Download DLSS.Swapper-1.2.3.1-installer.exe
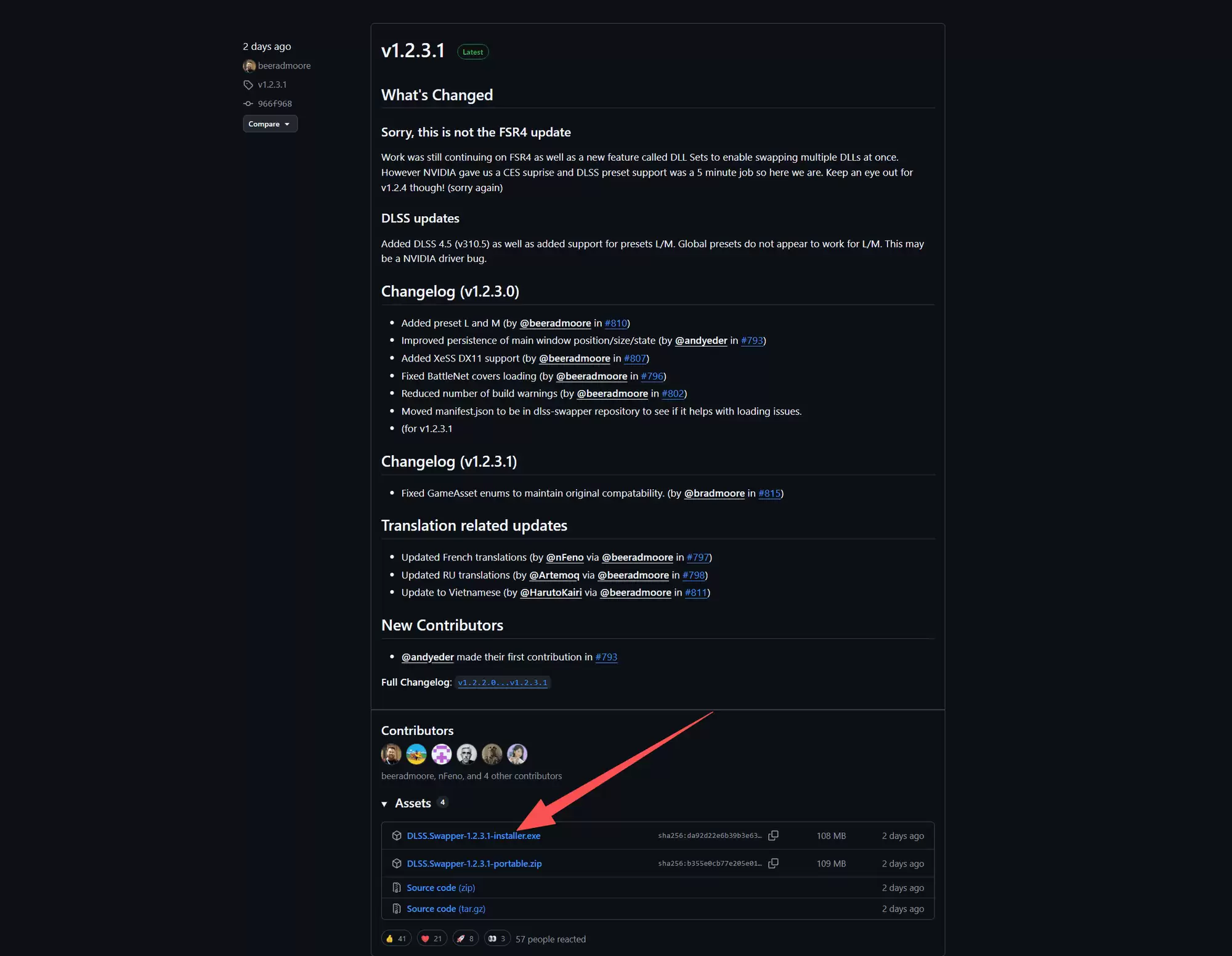This screenshot has width=1232, height=956. (x=473, y=836)
